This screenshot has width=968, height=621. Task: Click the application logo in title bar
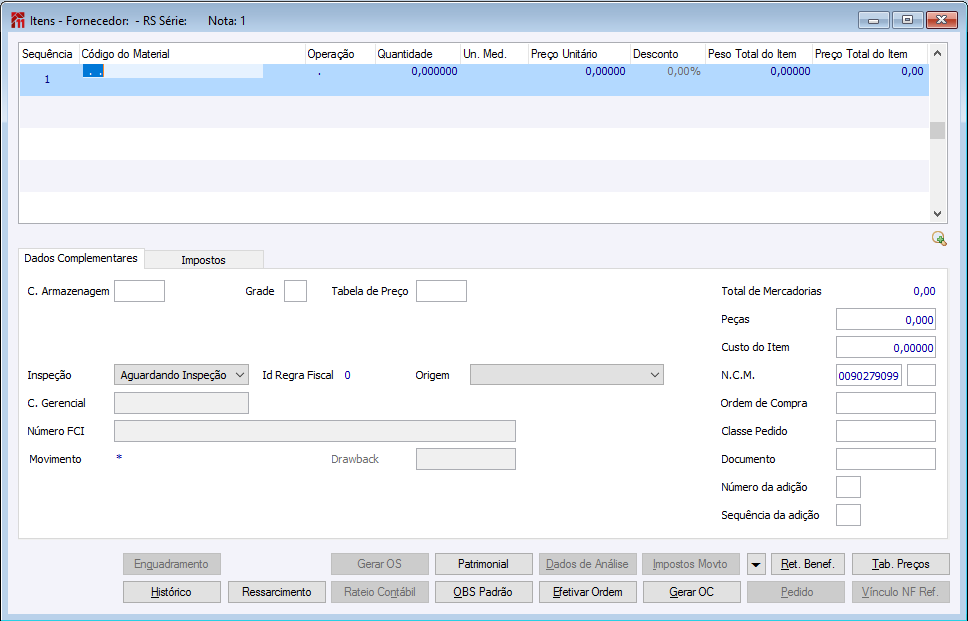click(x=18, y=20)
